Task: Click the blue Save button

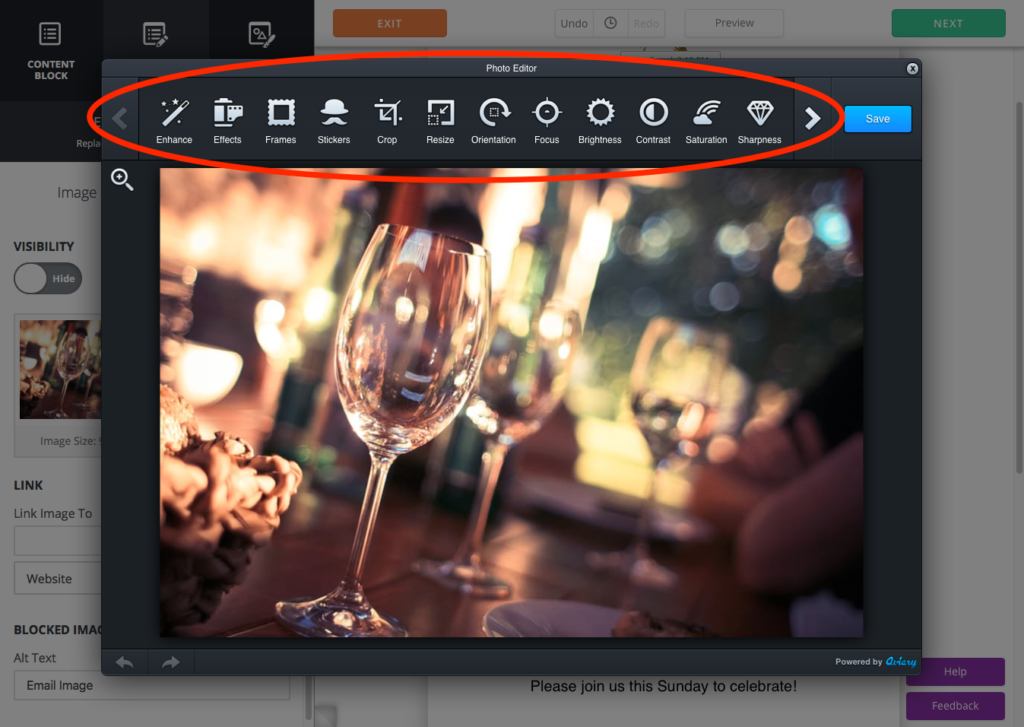Action: (x=877, y=119)
